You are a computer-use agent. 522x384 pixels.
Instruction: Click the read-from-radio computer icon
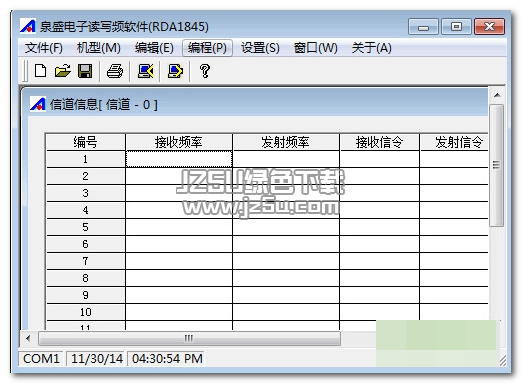coord(146,71)
